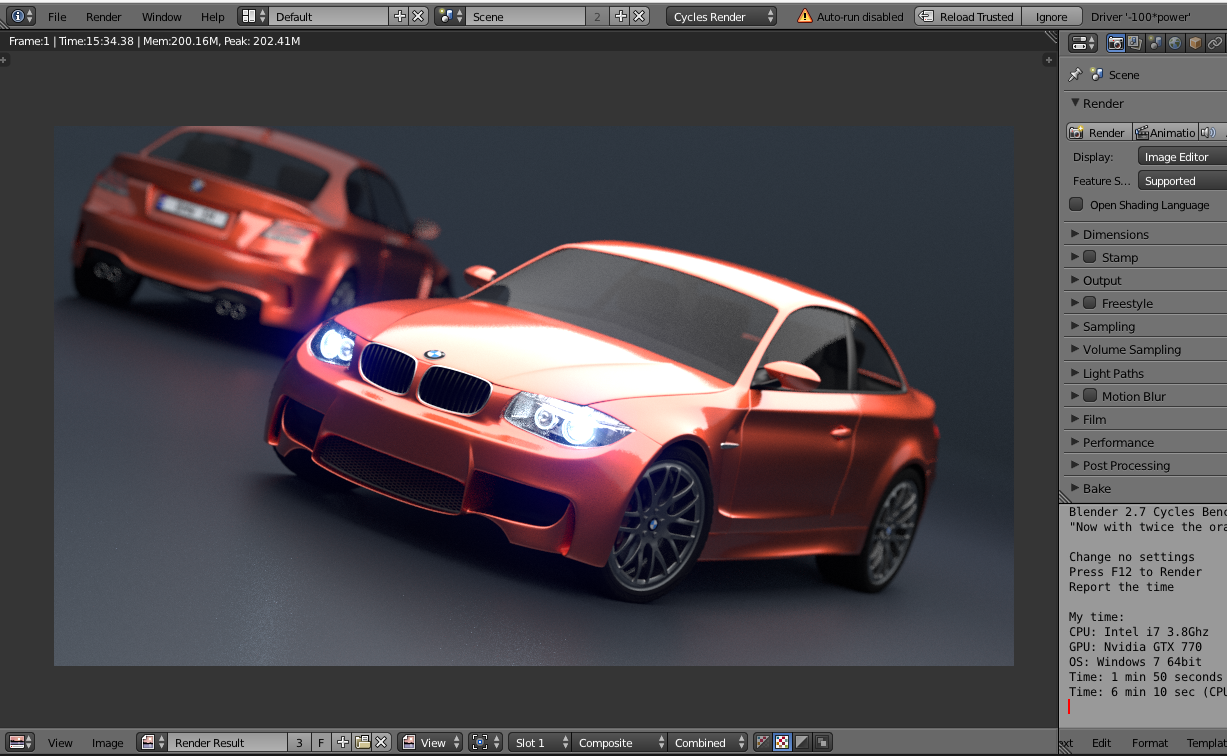Open the Render menu in top bar

[x=104, y=16]
